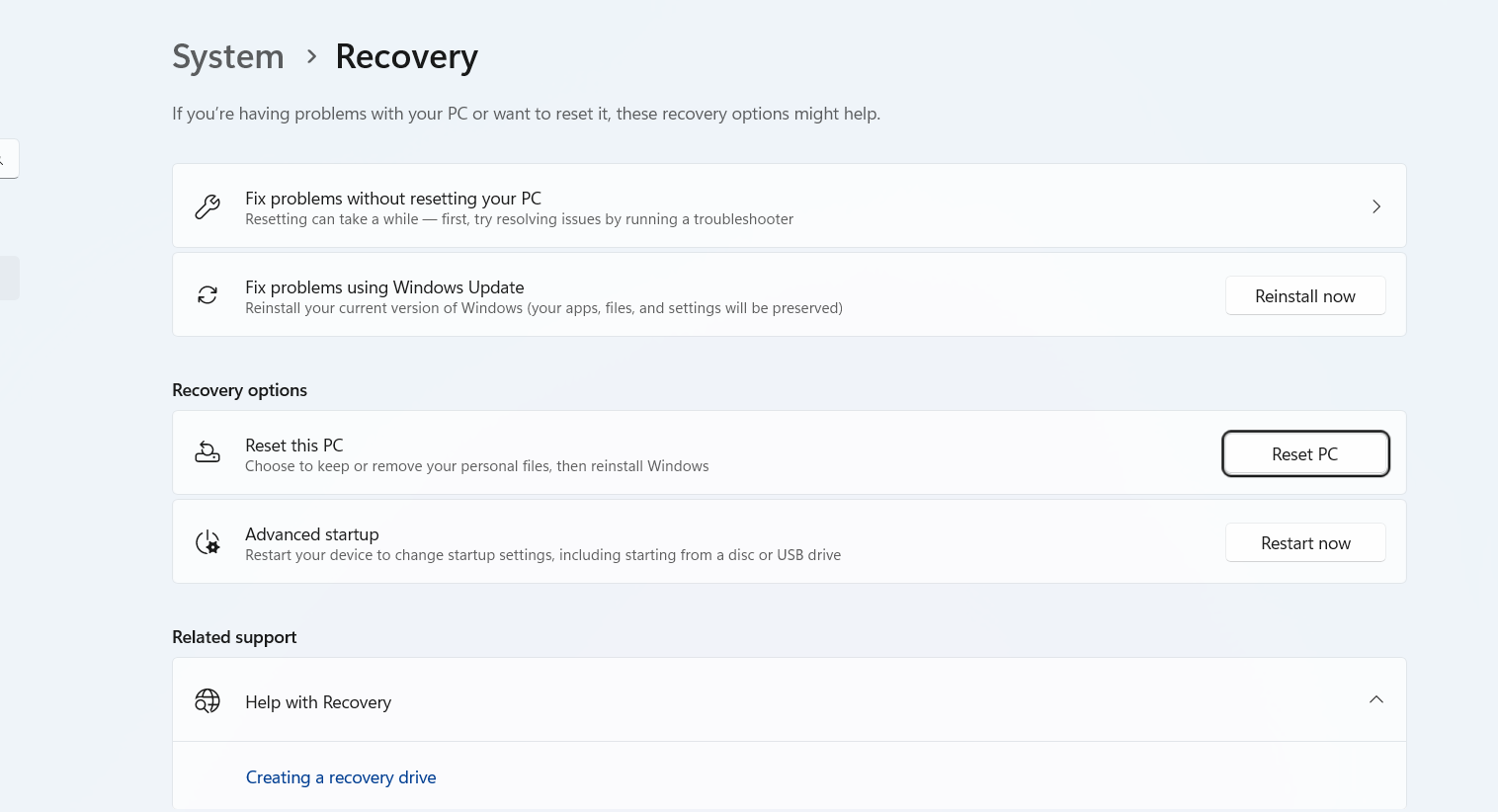Open troubleshooter via the right chevron arrow
Viewport: 1498px width, 812px height.
coord(1375,206)
